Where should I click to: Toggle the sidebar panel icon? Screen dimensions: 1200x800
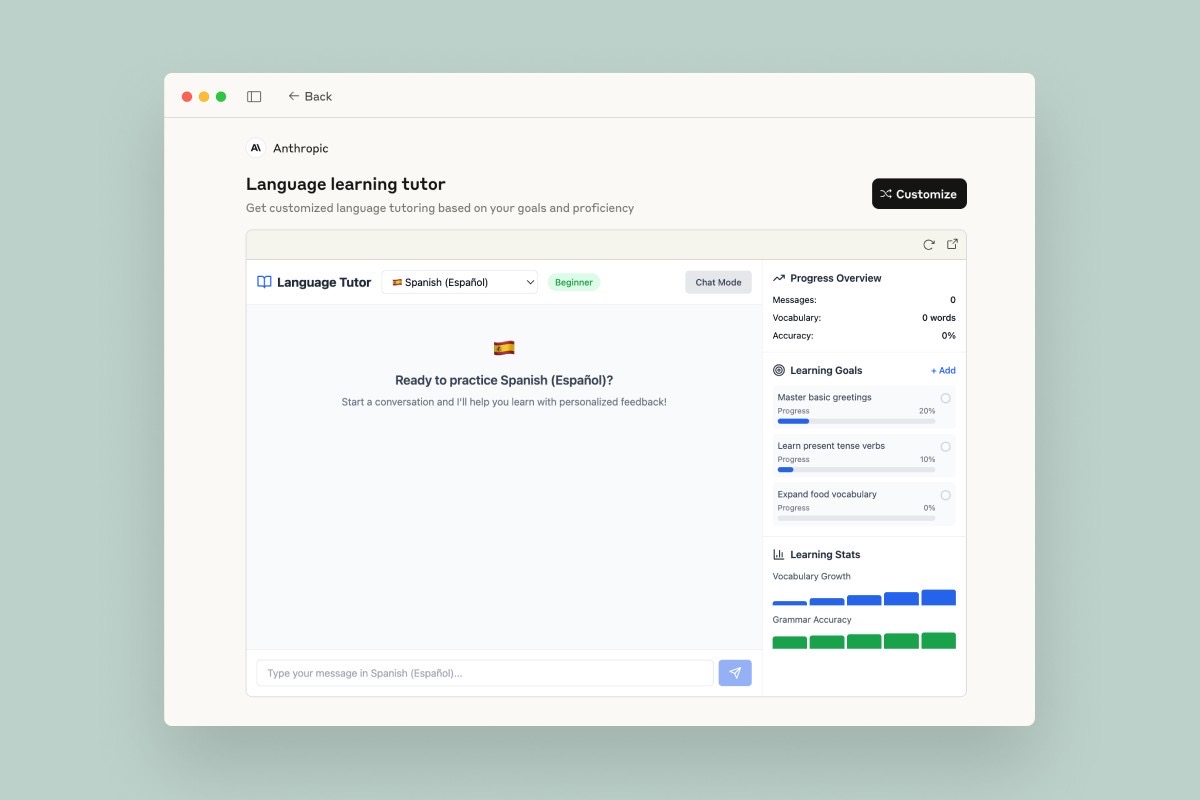pyautogui.click(x=254, y=97)
